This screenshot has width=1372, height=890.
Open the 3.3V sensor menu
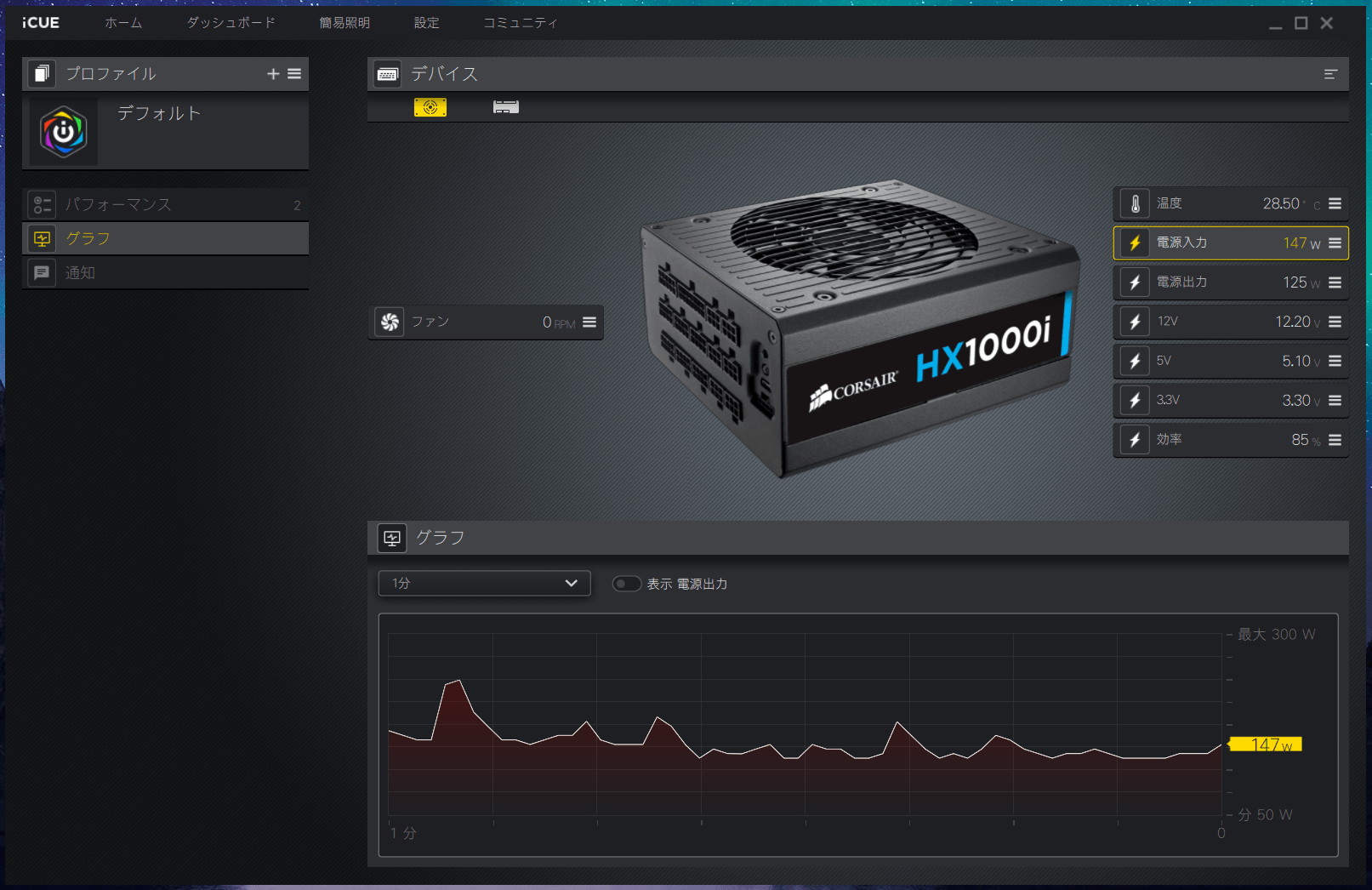(x=1335, y=400)
